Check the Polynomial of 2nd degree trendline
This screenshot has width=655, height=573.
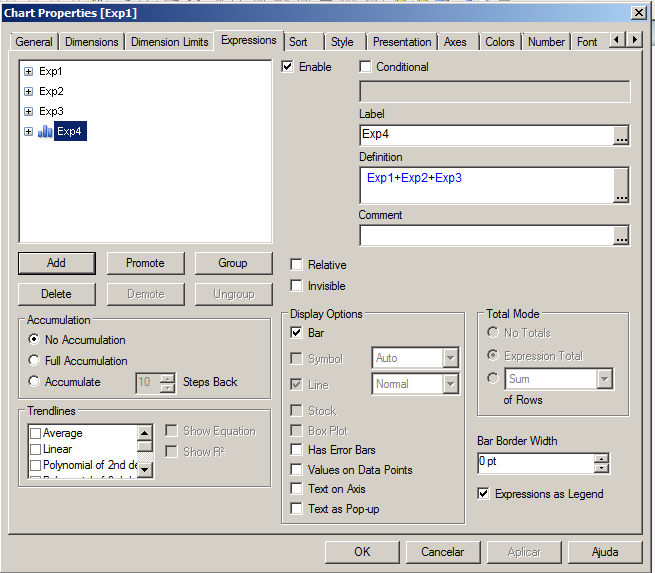click(36, 465)
